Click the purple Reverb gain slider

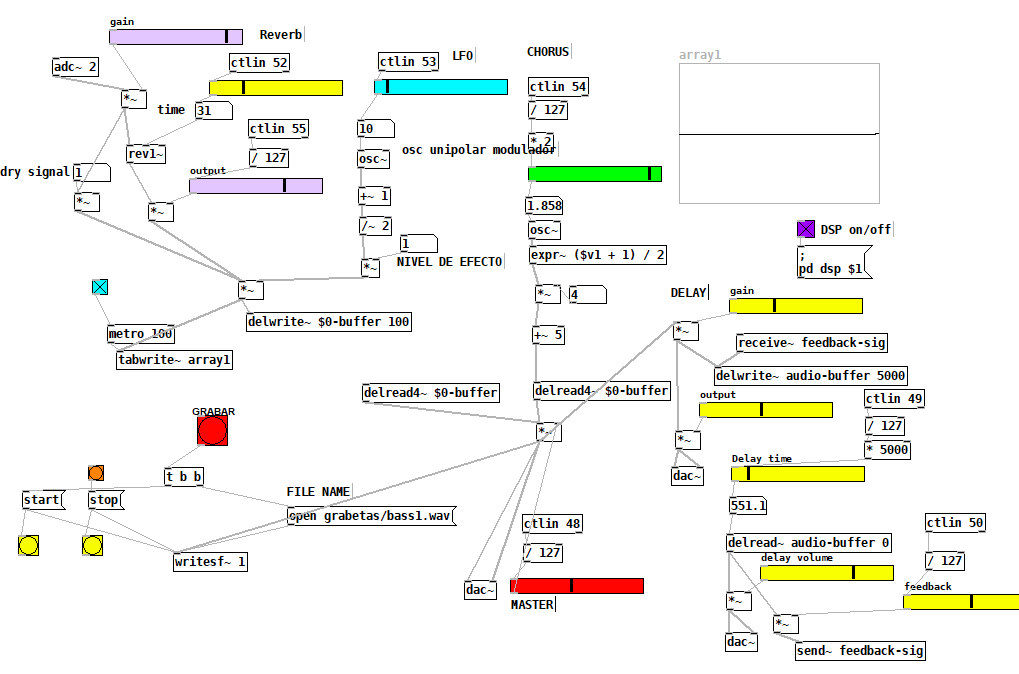pyautogui.click(x=175, y=37)
